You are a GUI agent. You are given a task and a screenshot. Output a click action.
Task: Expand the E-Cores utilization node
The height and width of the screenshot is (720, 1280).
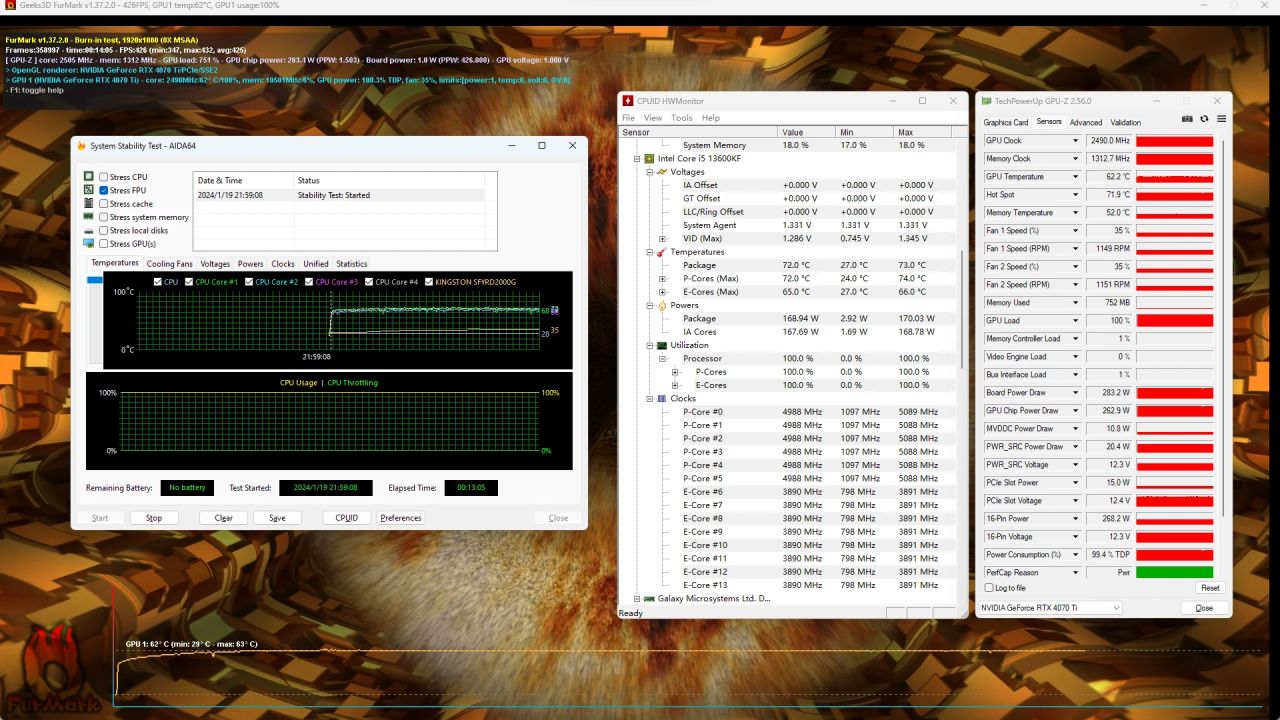675,385
